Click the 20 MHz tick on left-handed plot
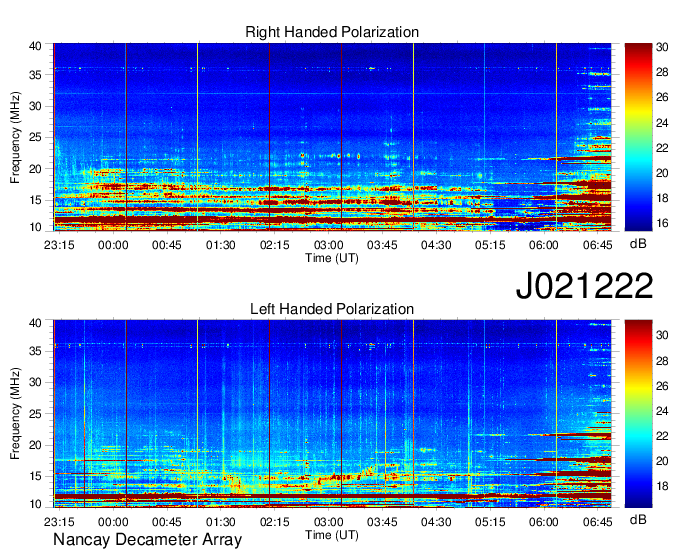Screen dimensions: 680x552 (35, 445)
